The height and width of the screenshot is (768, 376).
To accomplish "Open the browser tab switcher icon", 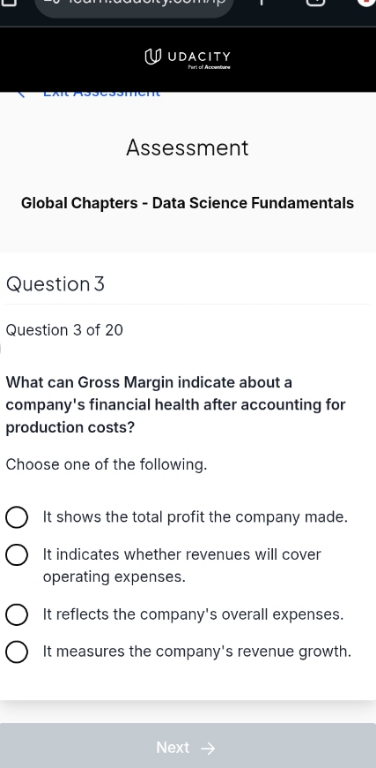I will tap(316, 2).
